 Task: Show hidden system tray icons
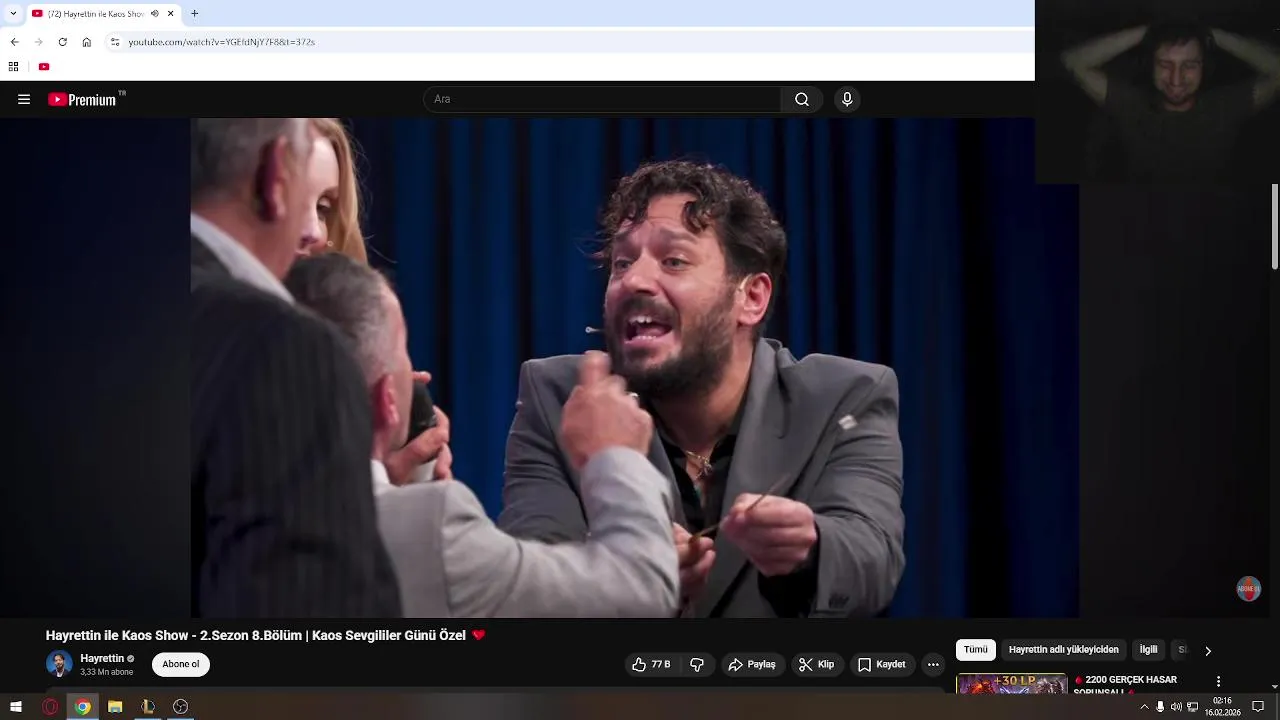pos(1144,707)
